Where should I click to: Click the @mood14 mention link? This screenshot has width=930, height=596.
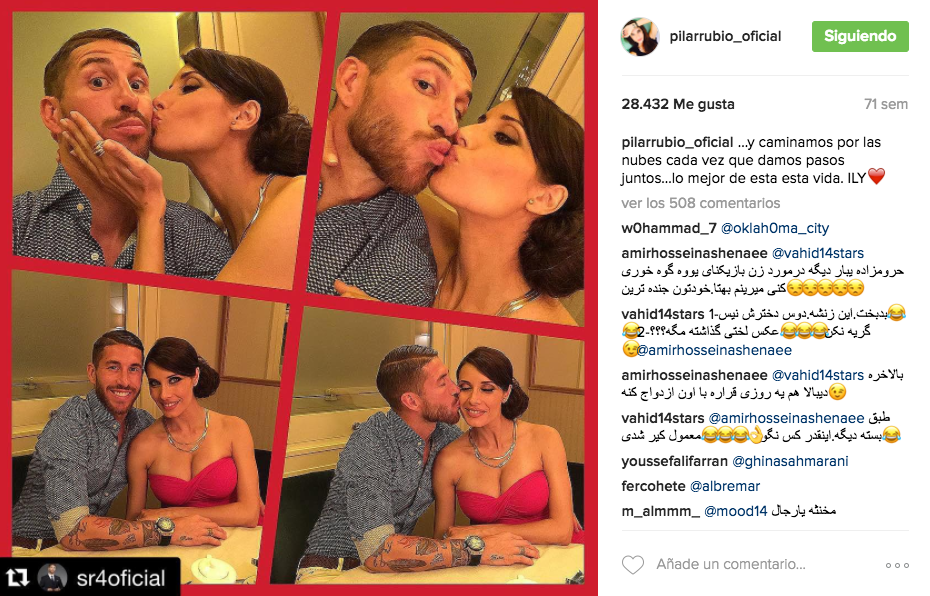(735, 511)
